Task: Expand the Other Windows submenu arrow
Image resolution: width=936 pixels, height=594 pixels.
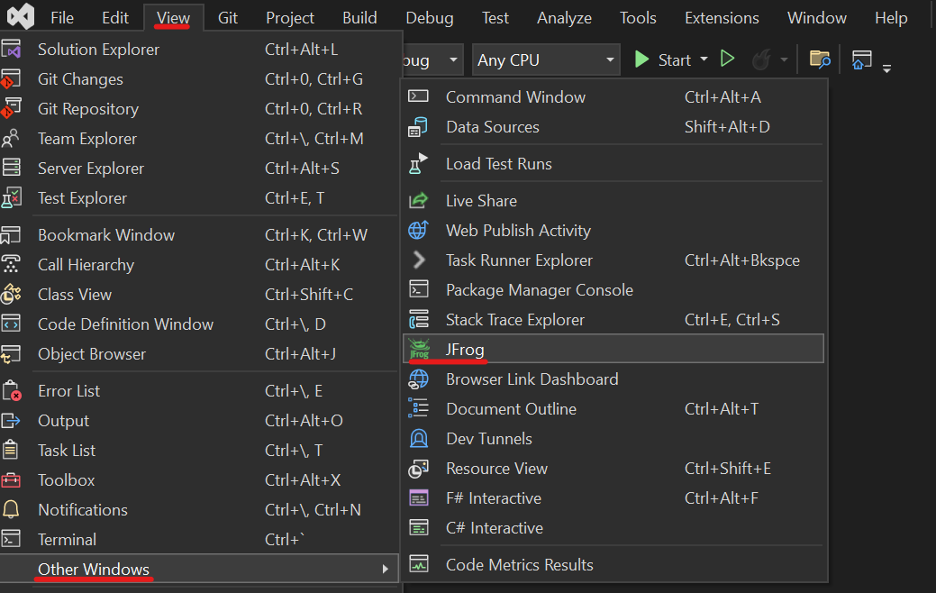Action: click(x=385, y=570)
